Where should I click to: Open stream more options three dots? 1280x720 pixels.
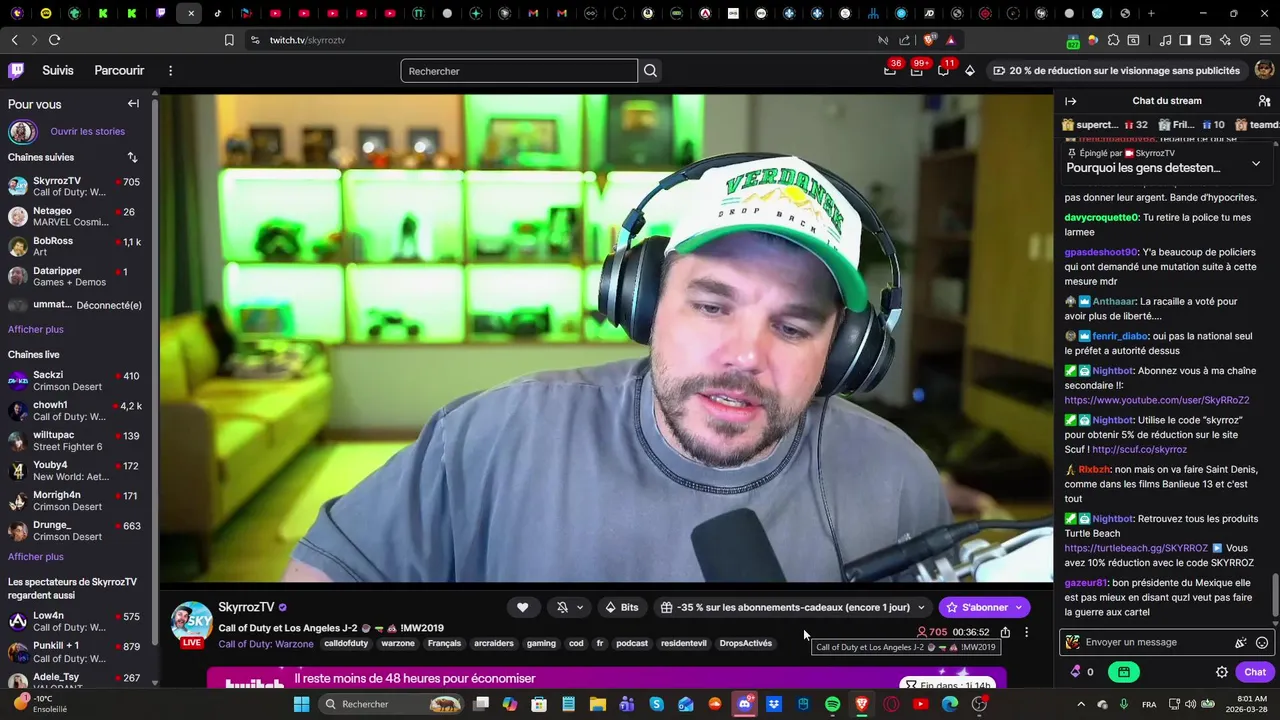[x=1026, y=632]
